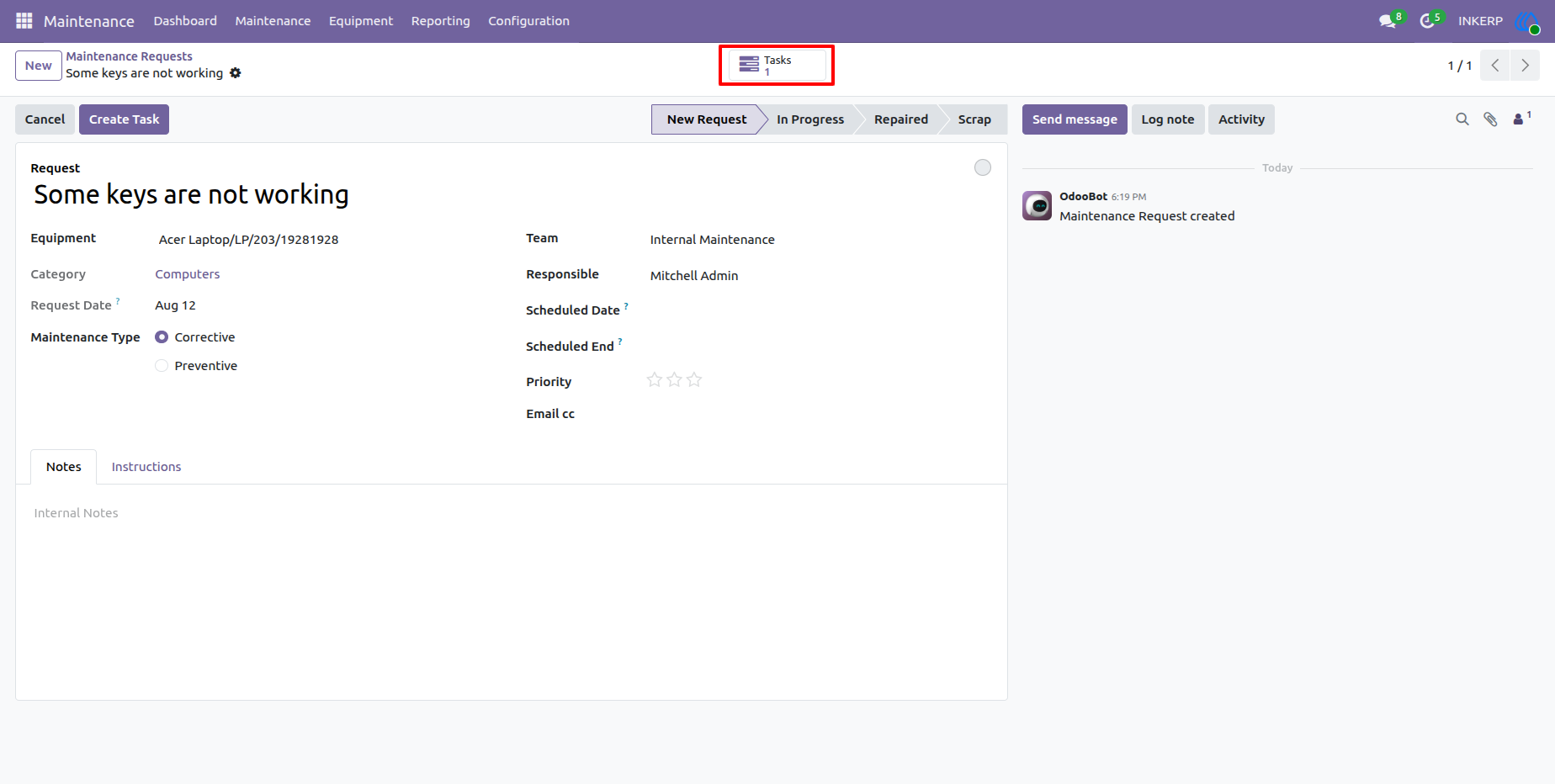The image size is (1555, 784).
Task: Search messages with the magnifier icon
Action: pyautogui.click(x=1462, y=119)
